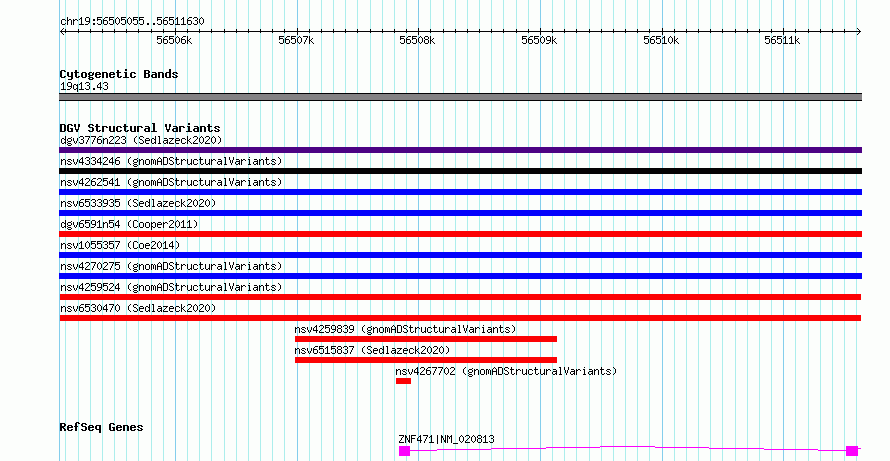Click the ZNF471|NM_020813 gene label
Screen dimensions: 890x461
click(446, 439)
